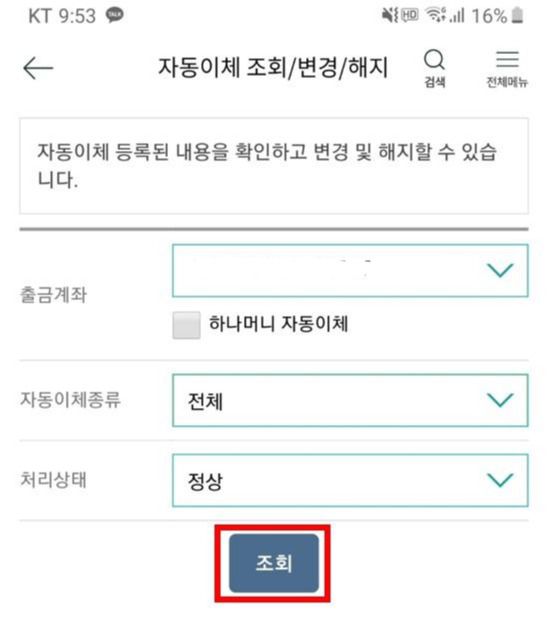This screenshot has width=547, height=638.
Task: Tap the 검색 label under magnifier
Action: [435, 82]
